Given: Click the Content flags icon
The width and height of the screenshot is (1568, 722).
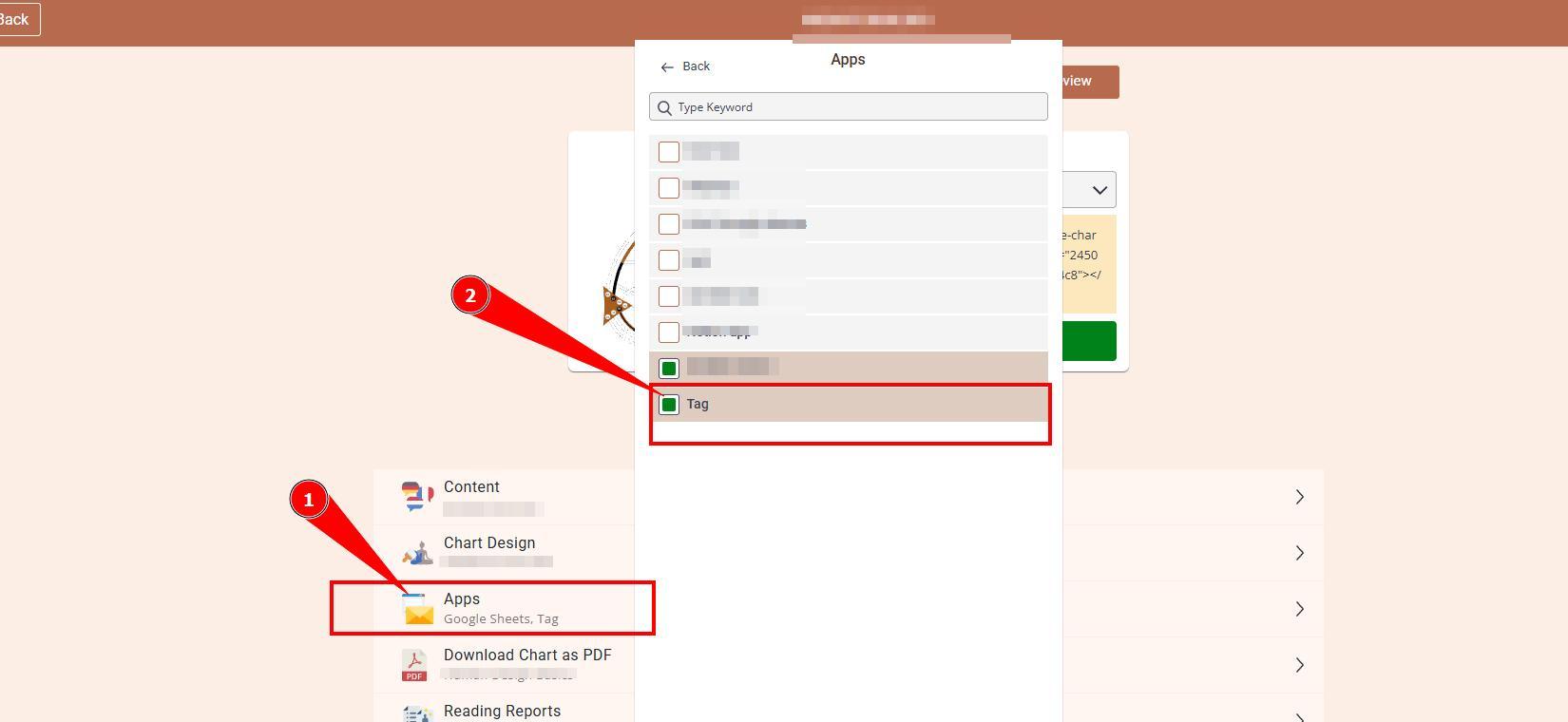Looking at the screenshot, I should tap(417, 497).
